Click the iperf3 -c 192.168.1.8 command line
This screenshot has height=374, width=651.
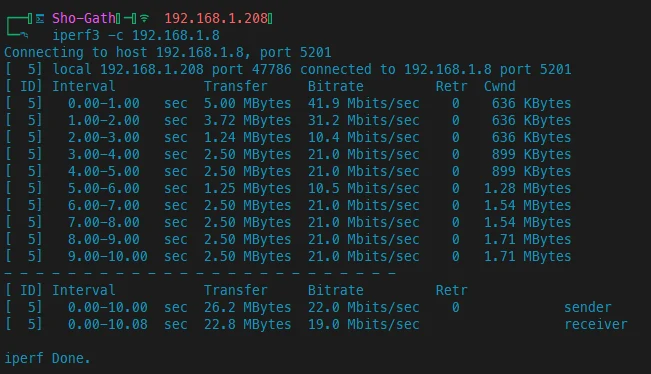click(136, 35)
